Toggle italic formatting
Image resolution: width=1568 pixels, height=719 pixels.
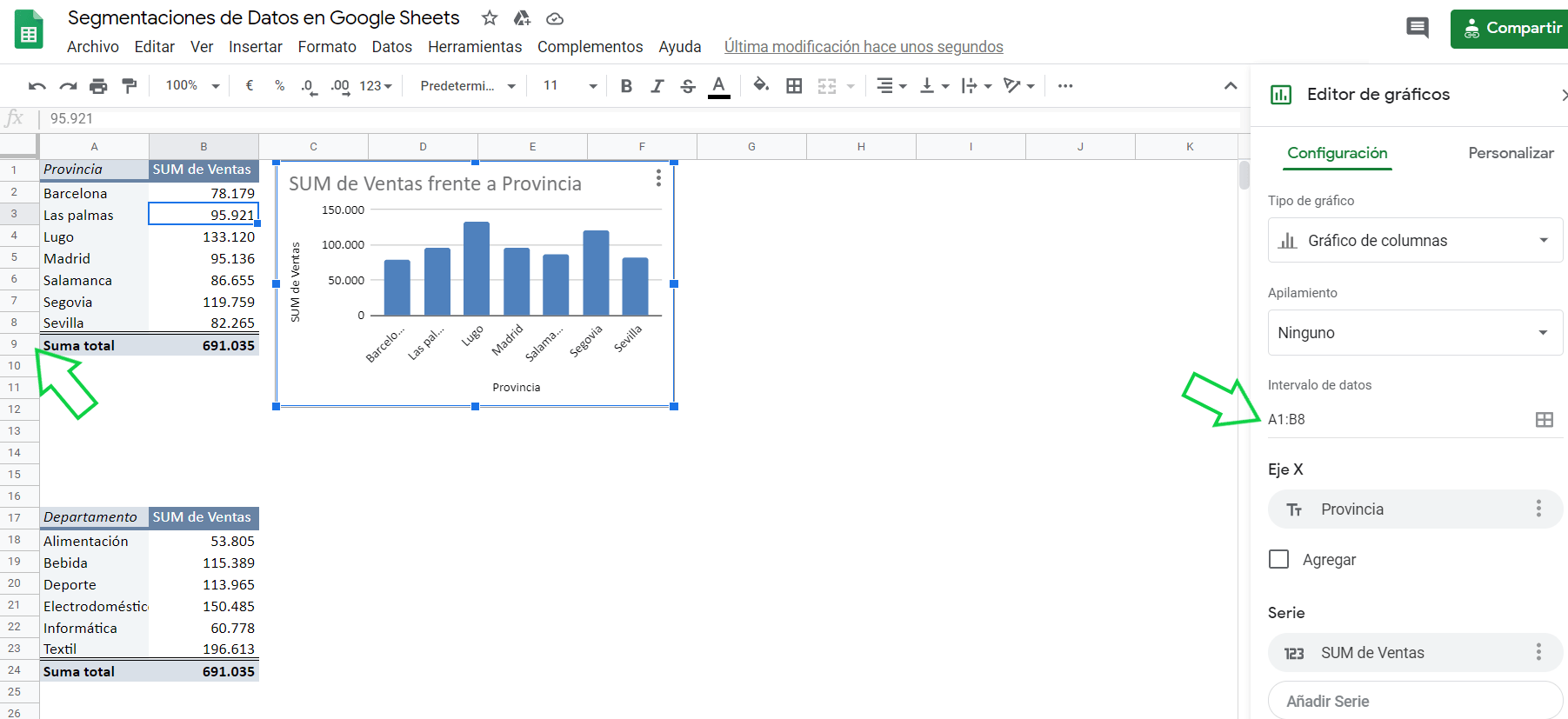657,85
